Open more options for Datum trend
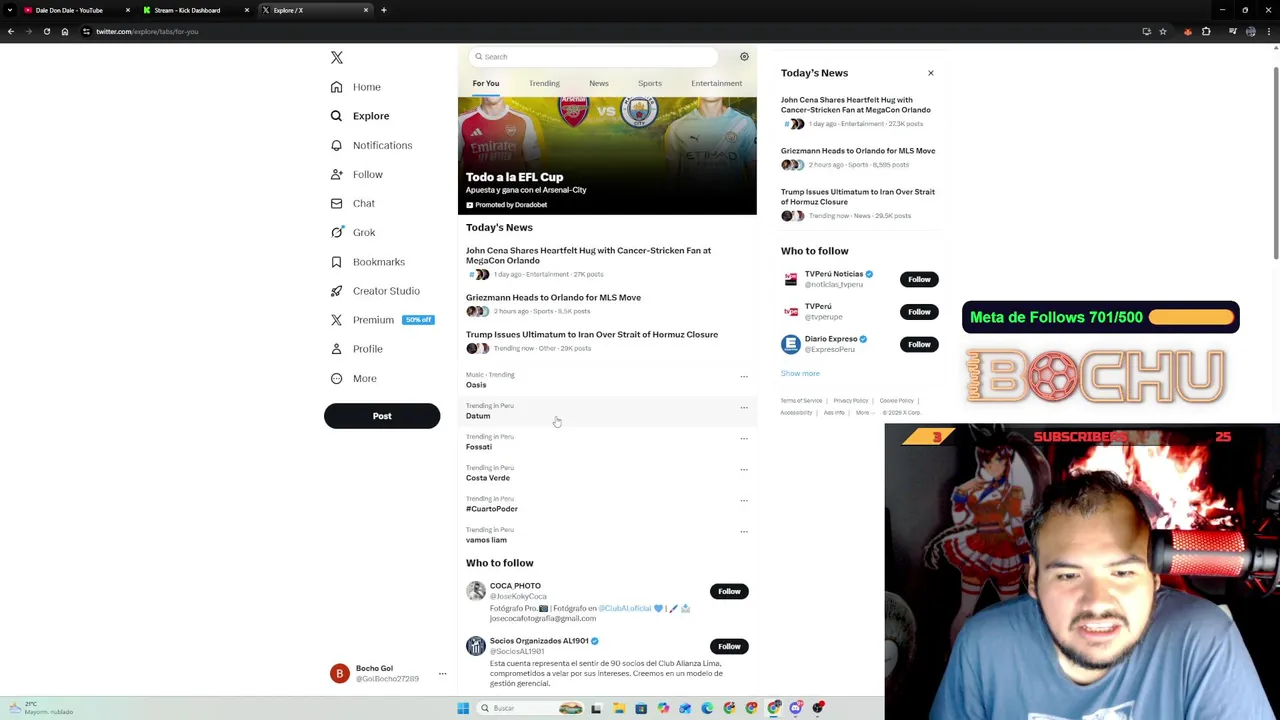Screen dimensions: 1280x720 [x=744, y=408]
